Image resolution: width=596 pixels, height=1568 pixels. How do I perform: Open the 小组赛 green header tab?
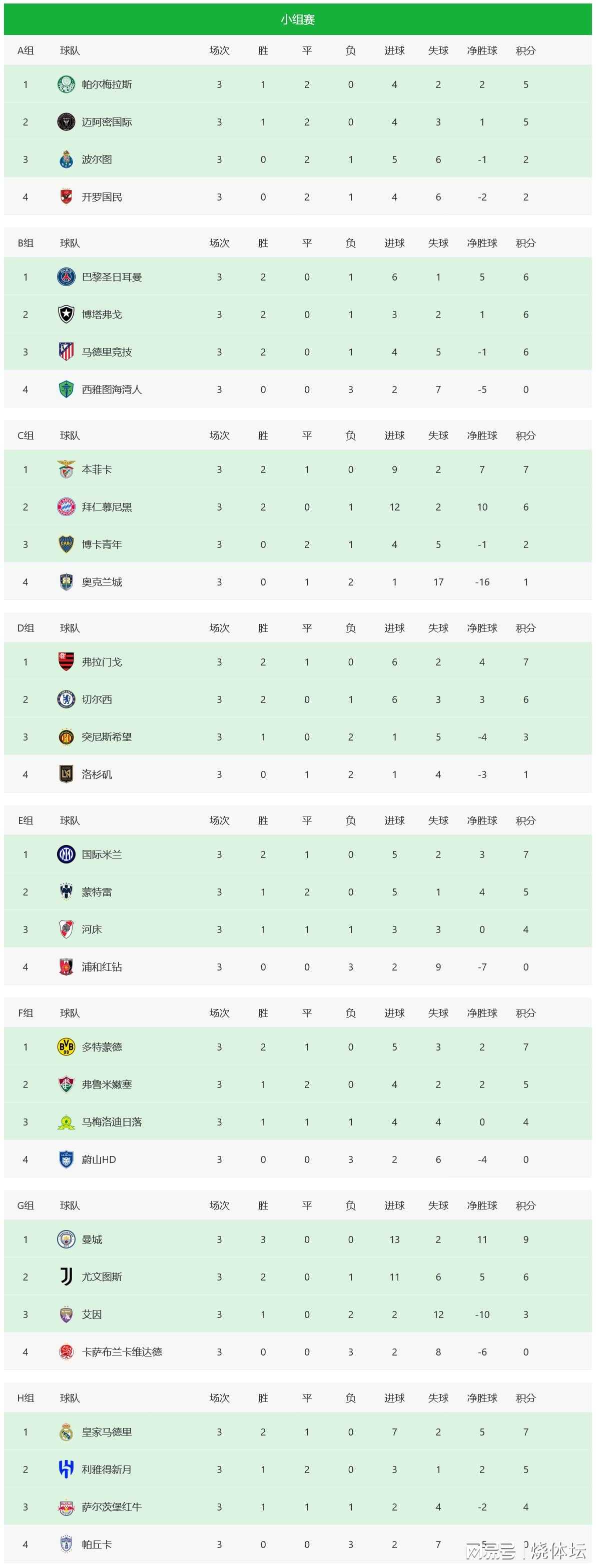[x=297, y=19]
